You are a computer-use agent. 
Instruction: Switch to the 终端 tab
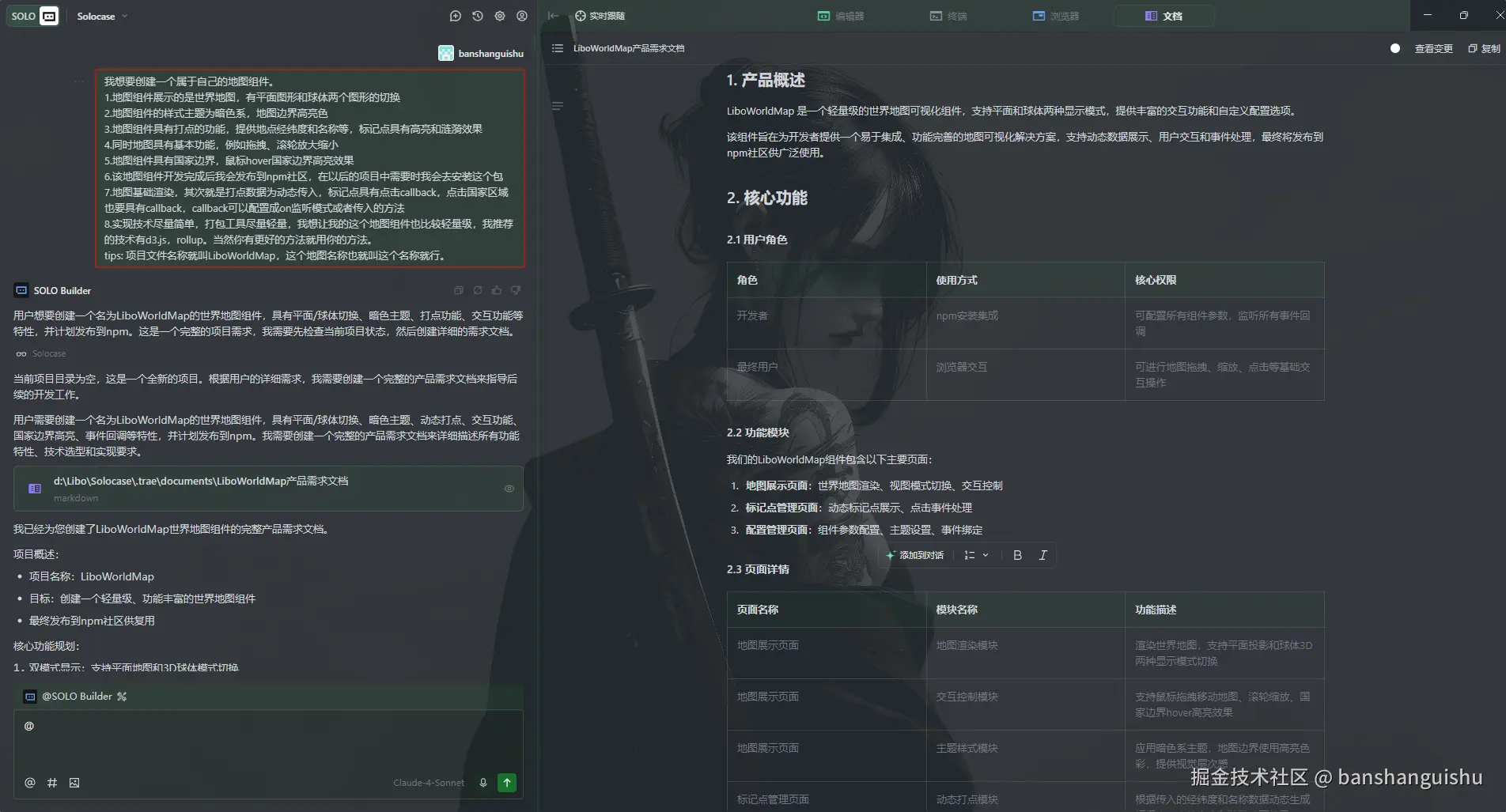(948, 16)
